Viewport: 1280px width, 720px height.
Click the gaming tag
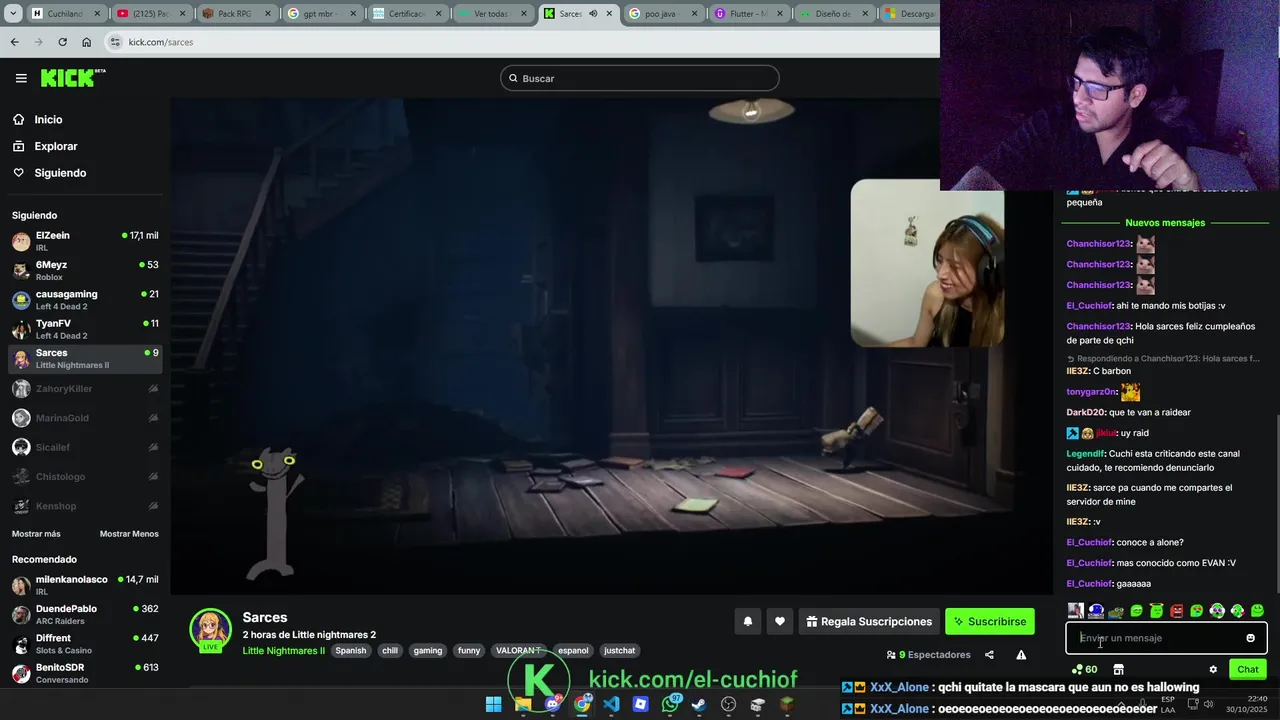(x=428, y=650)
